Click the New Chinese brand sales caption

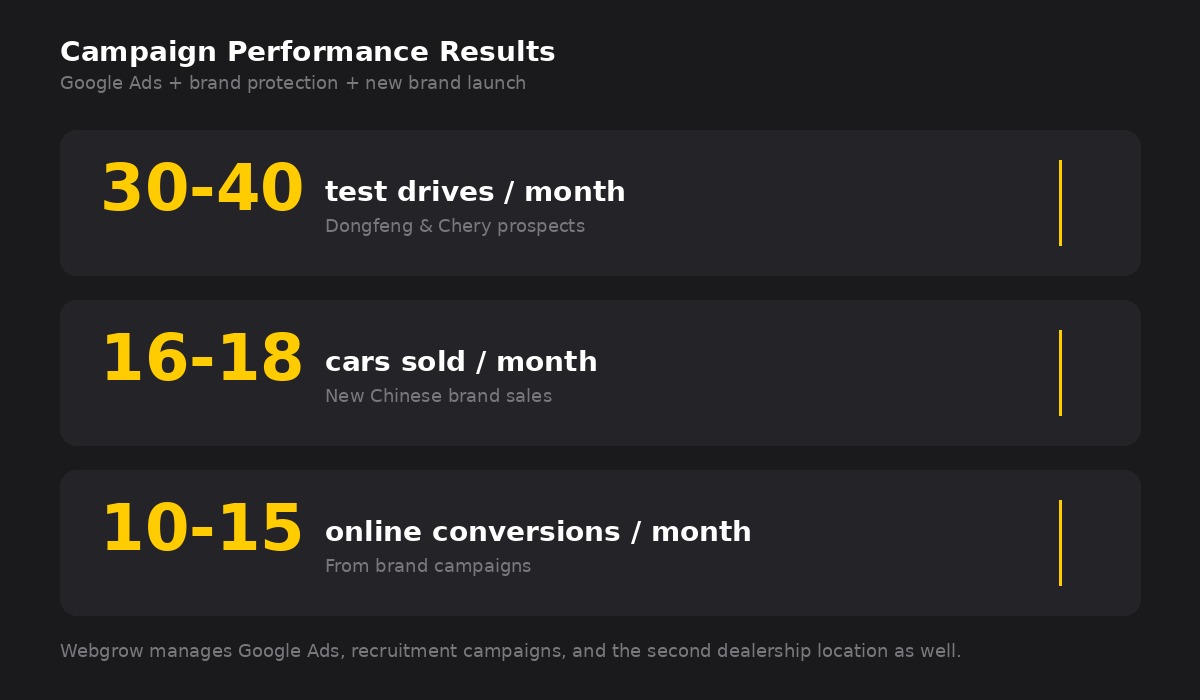click(x=438, y=396)
